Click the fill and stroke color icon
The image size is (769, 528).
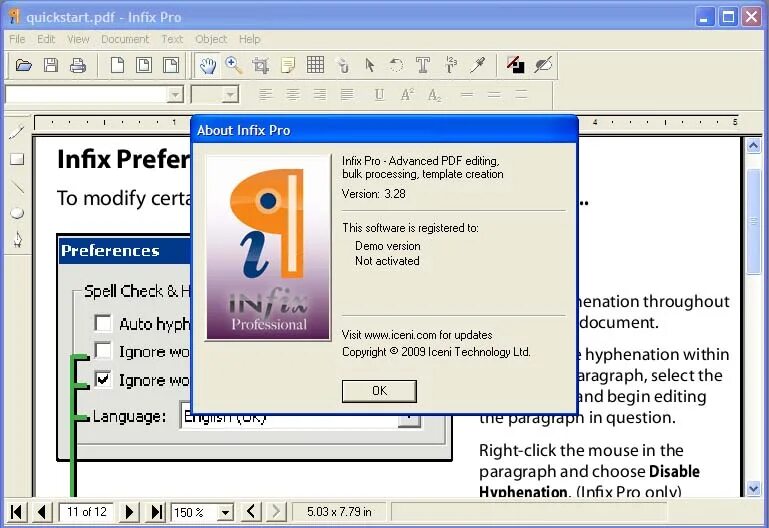(515, 65)
